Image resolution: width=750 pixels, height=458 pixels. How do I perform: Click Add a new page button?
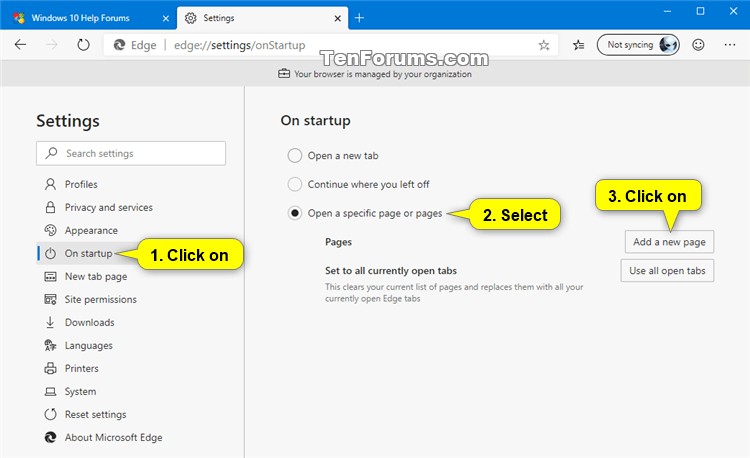pyautogui.click(x=669, y=242)
